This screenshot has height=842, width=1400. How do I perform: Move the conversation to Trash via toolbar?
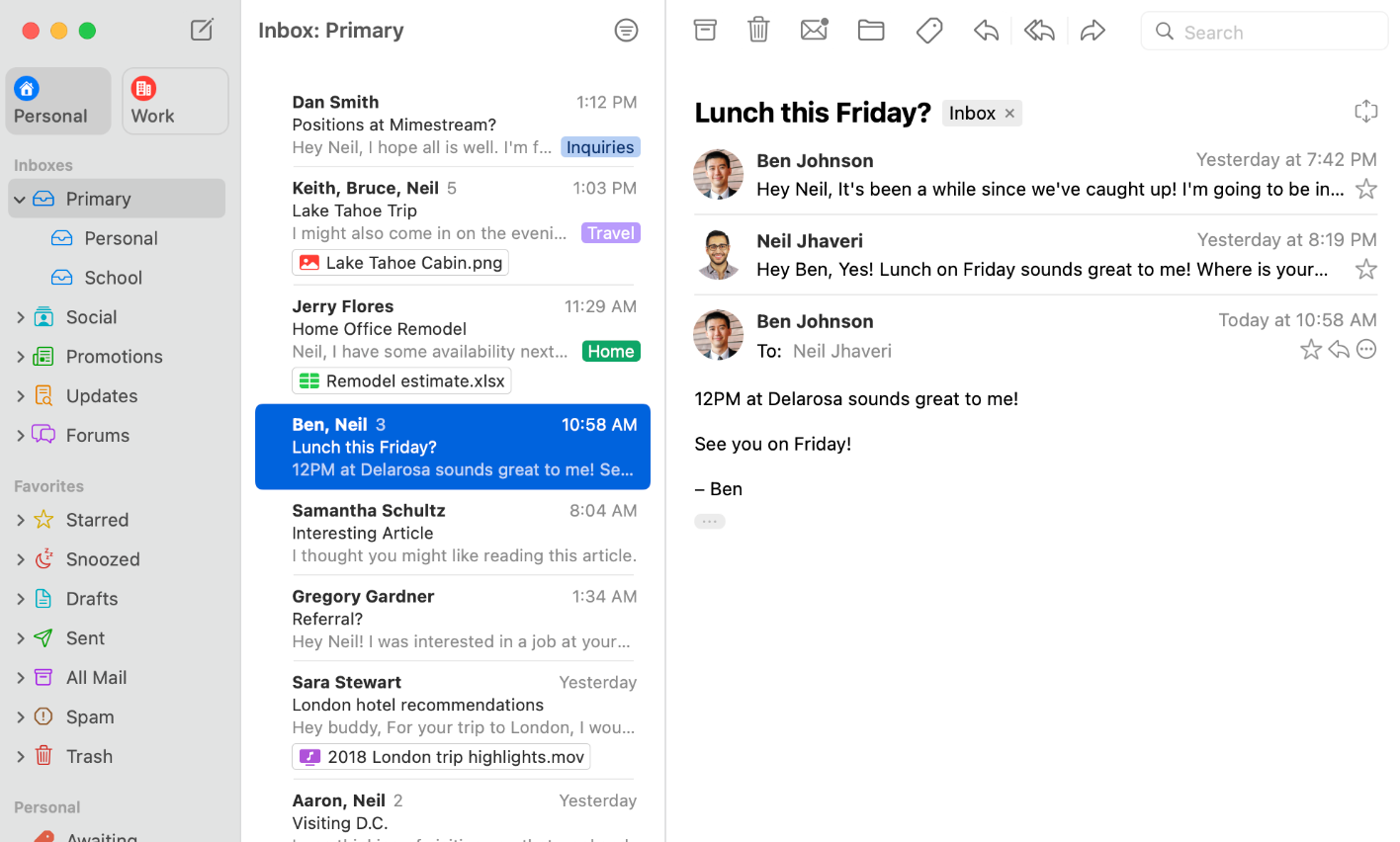pyautogui.click(x=758, y=30)
